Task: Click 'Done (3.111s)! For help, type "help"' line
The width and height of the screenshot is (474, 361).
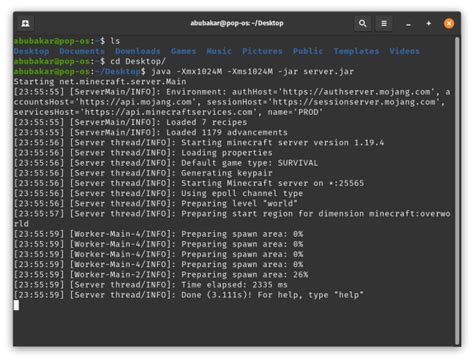Action: [272, 295]
